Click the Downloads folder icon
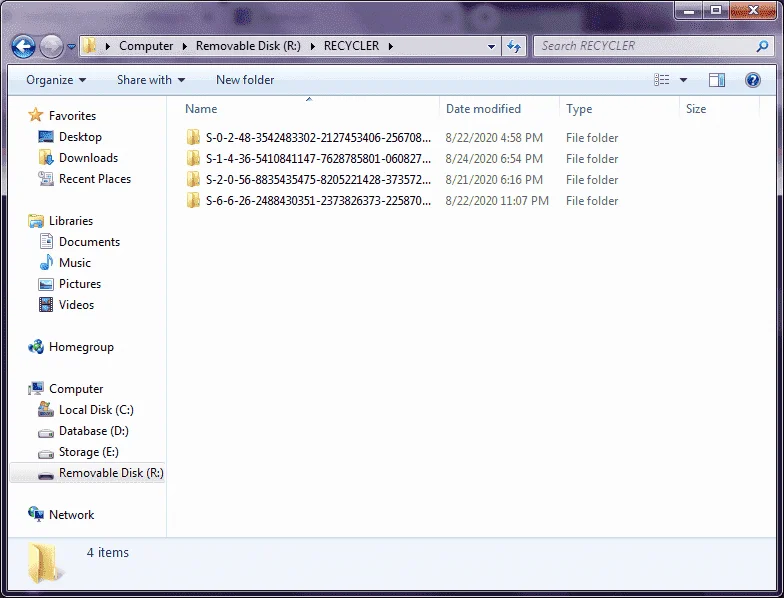 [x=46, y=158]
